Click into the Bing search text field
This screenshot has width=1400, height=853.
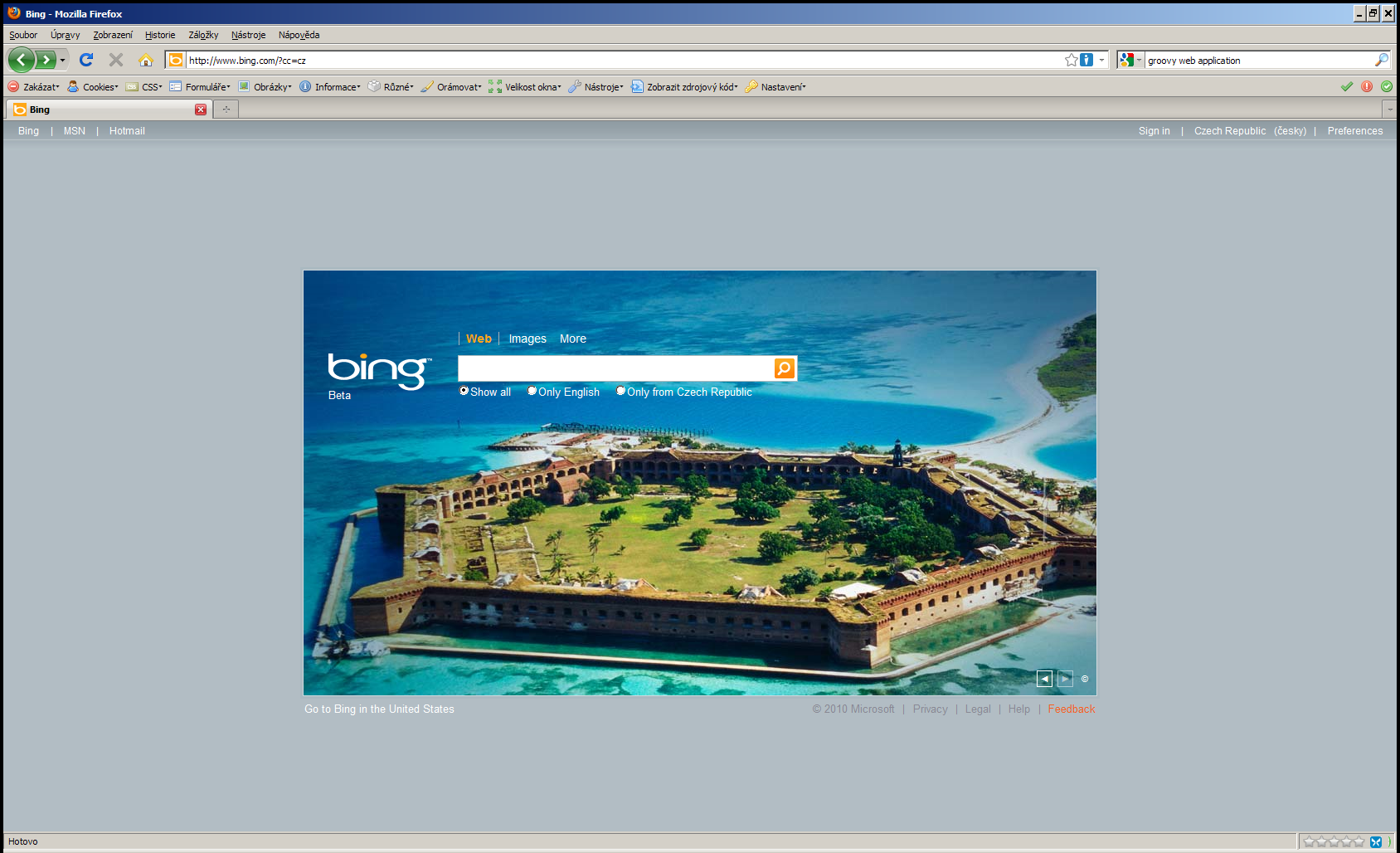(615, 368)
